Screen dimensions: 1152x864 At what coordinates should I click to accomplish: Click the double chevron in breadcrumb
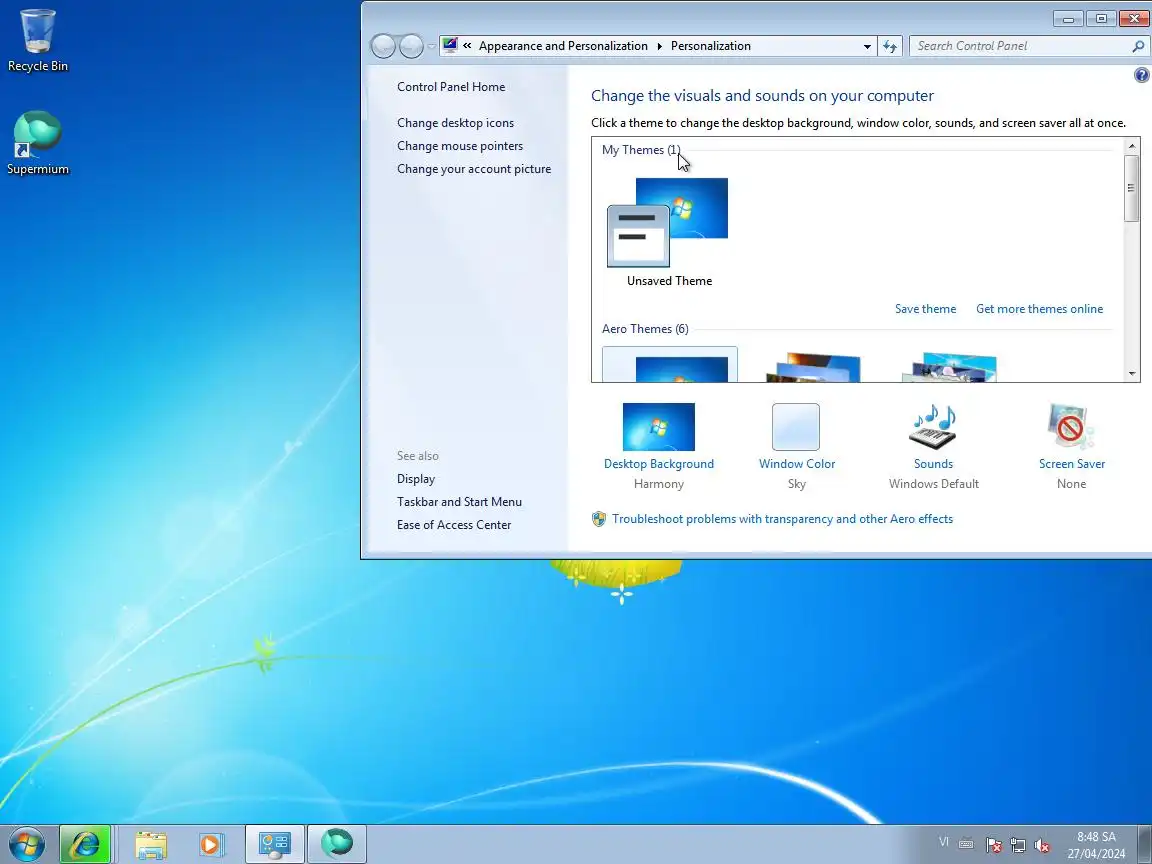coord(467,46)
